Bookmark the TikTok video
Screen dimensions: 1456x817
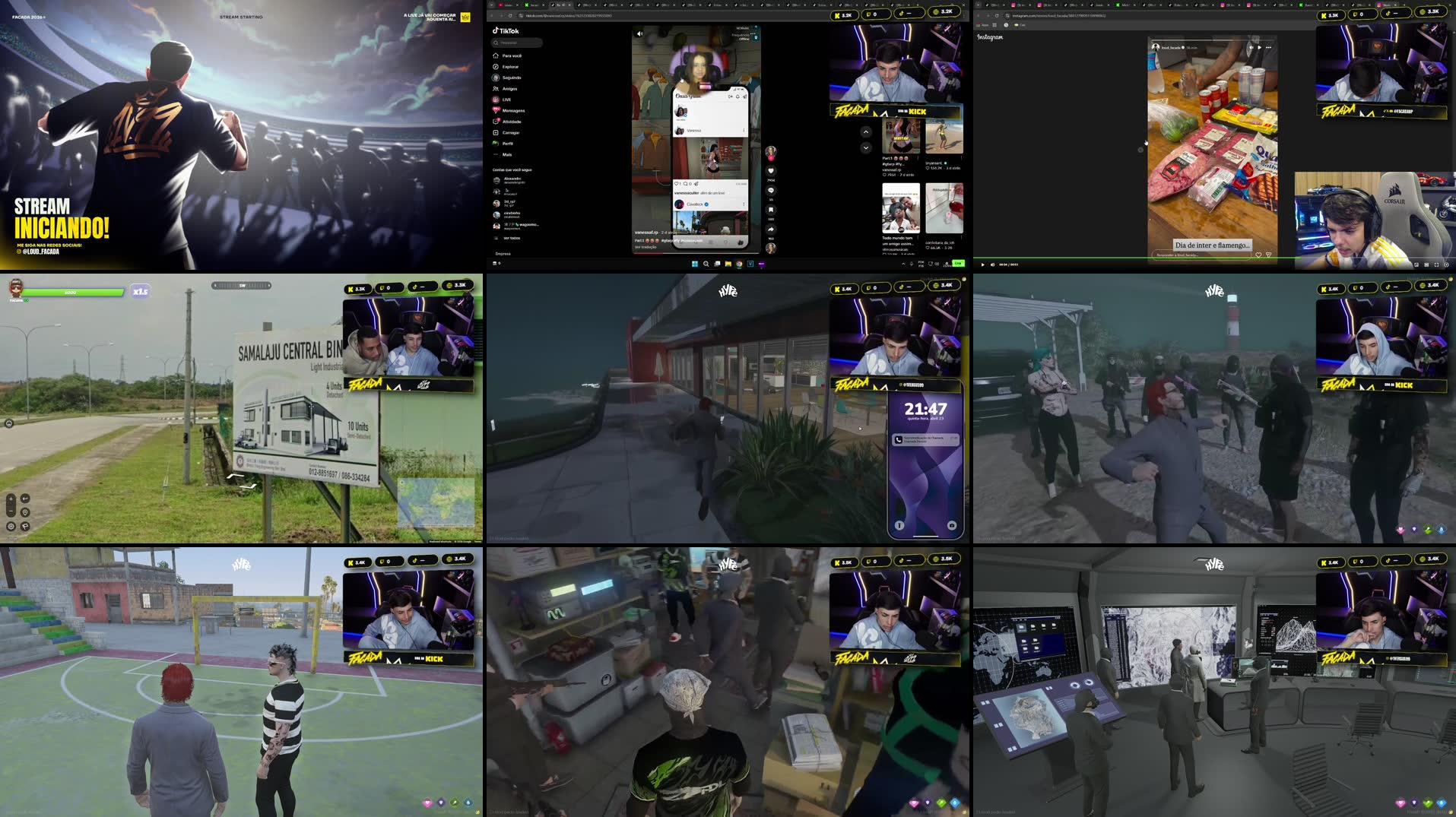(770, 210)
